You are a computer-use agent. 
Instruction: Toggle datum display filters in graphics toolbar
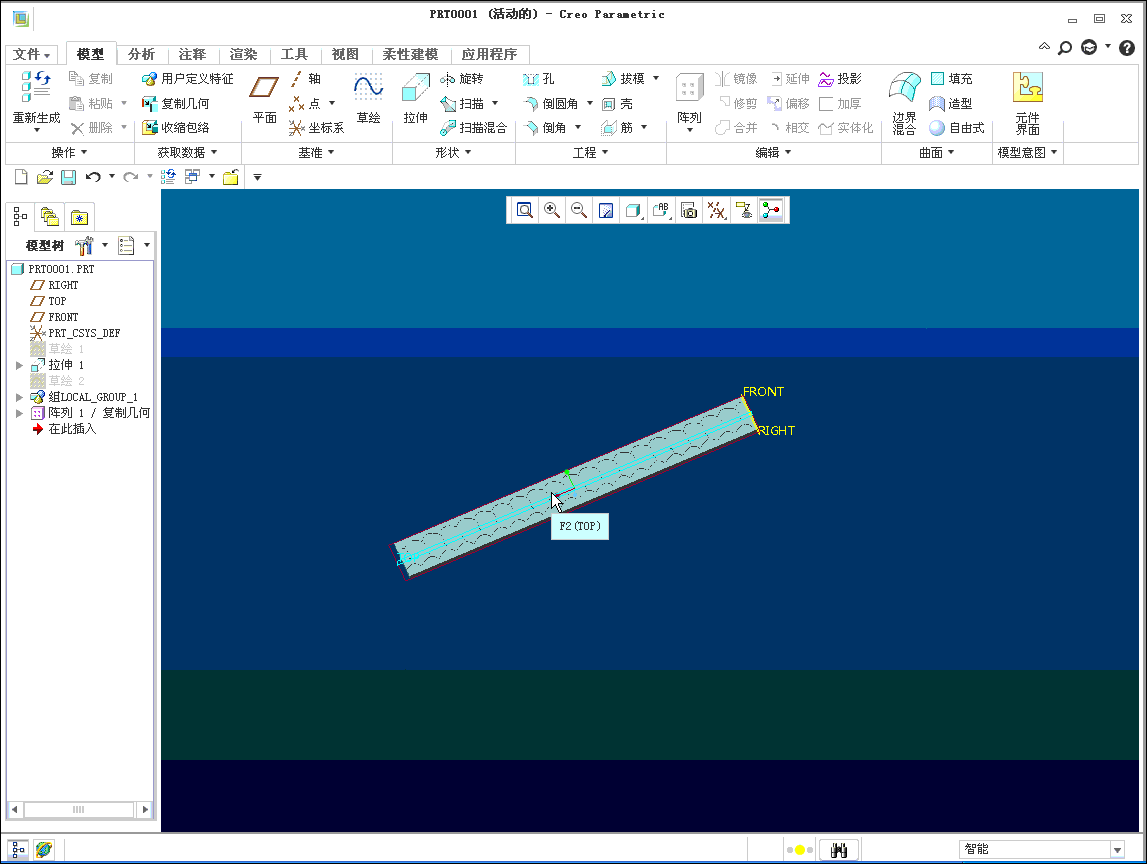(716, 211)
